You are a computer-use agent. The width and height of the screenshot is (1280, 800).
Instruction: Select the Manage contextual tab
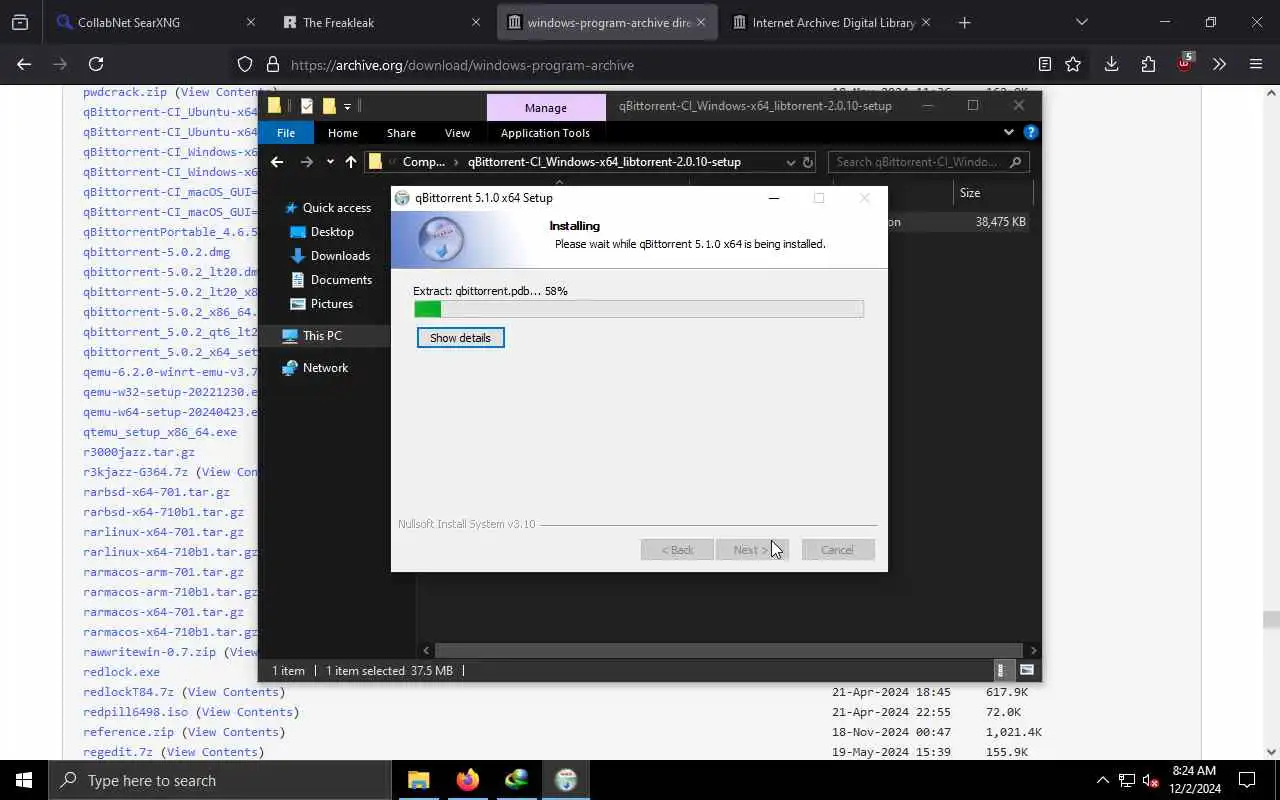pos(545,107)
